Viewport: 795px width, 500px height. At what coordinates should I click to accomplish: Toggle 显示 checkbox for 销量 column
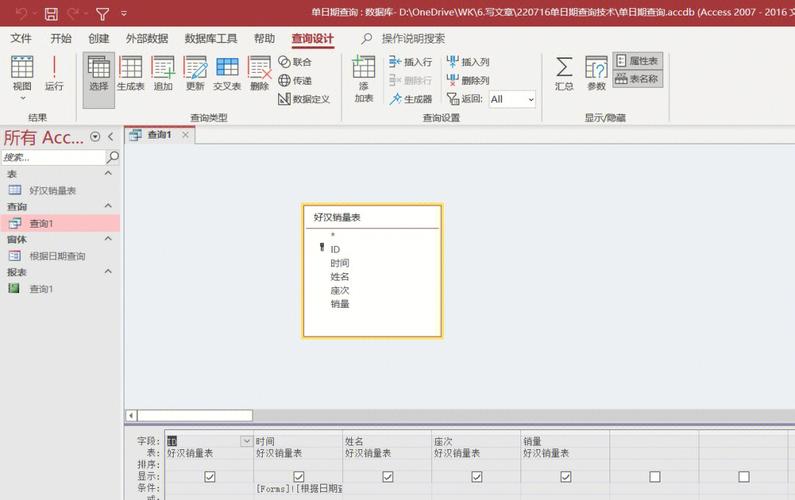[x=566, y=477]
